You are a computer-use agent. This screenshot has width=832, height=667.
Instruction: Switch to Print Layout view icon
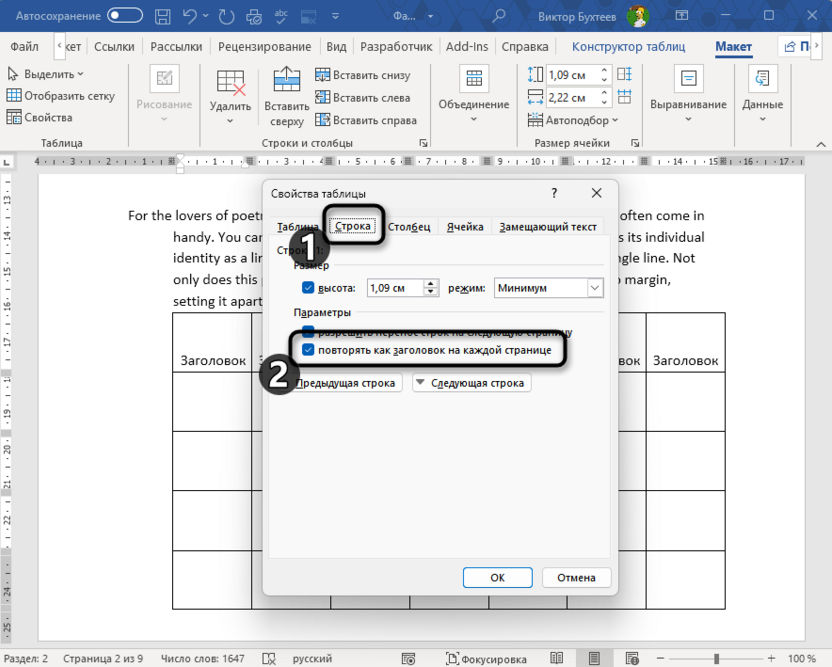click(x=594, y=659)
